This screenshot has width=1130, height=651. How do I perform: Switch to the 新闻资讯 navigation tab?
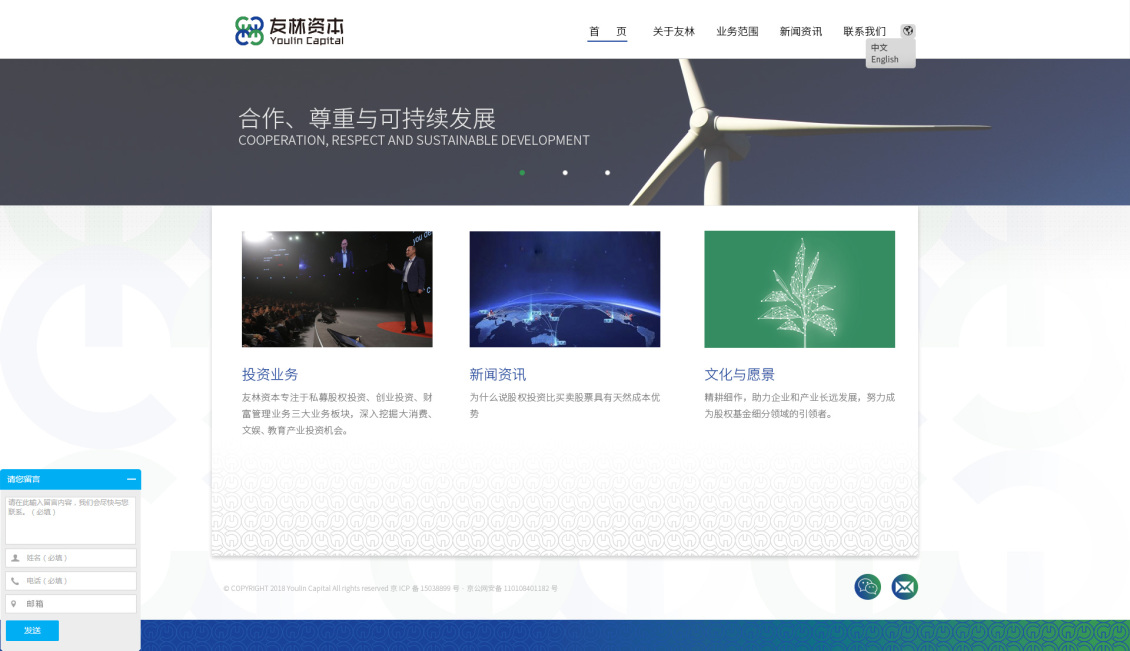click(800, 31)
